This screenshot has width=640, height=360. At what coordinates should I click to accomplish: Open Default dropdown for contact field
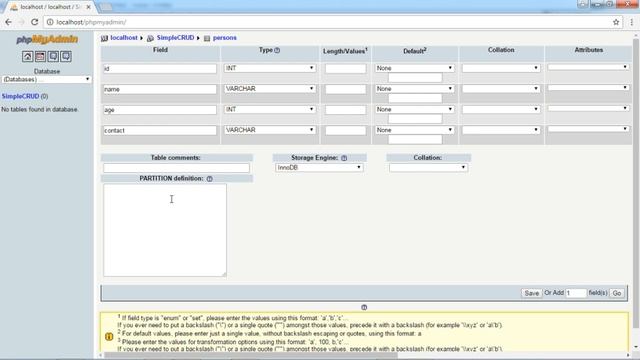415,130
